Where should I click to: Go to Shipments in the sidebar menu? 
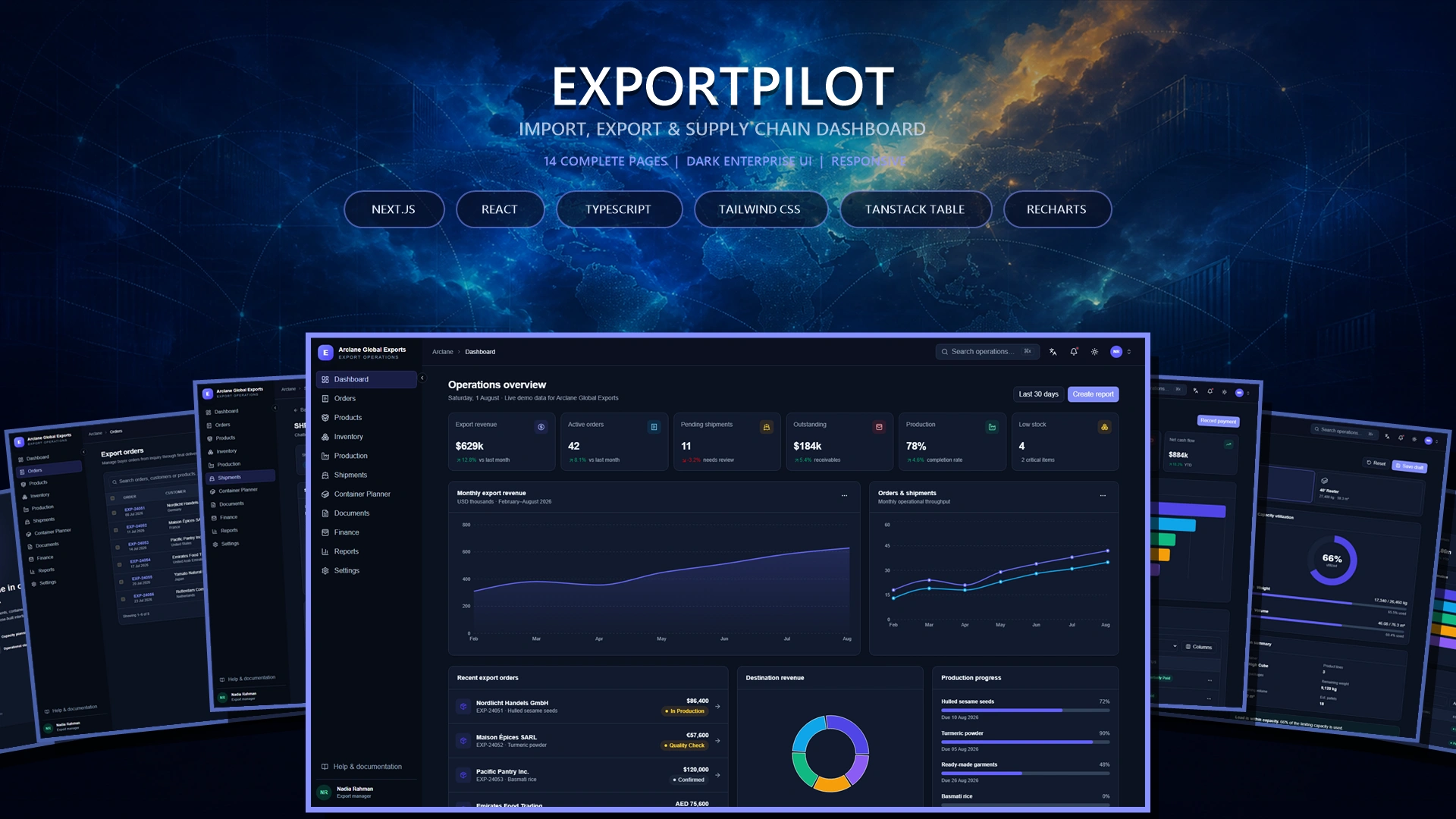(x=366, y=475)
